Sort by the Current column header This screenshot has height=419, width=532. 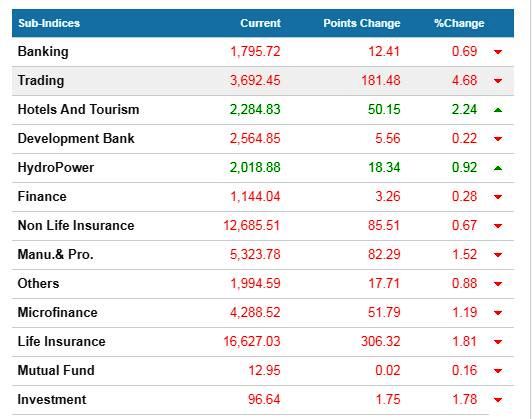260,23
